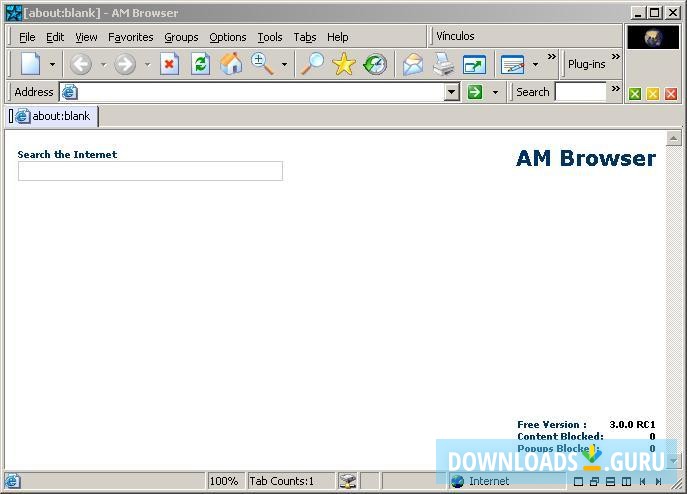
Task: Expand the Search bar overflow chevron
Action: [616, 88]
